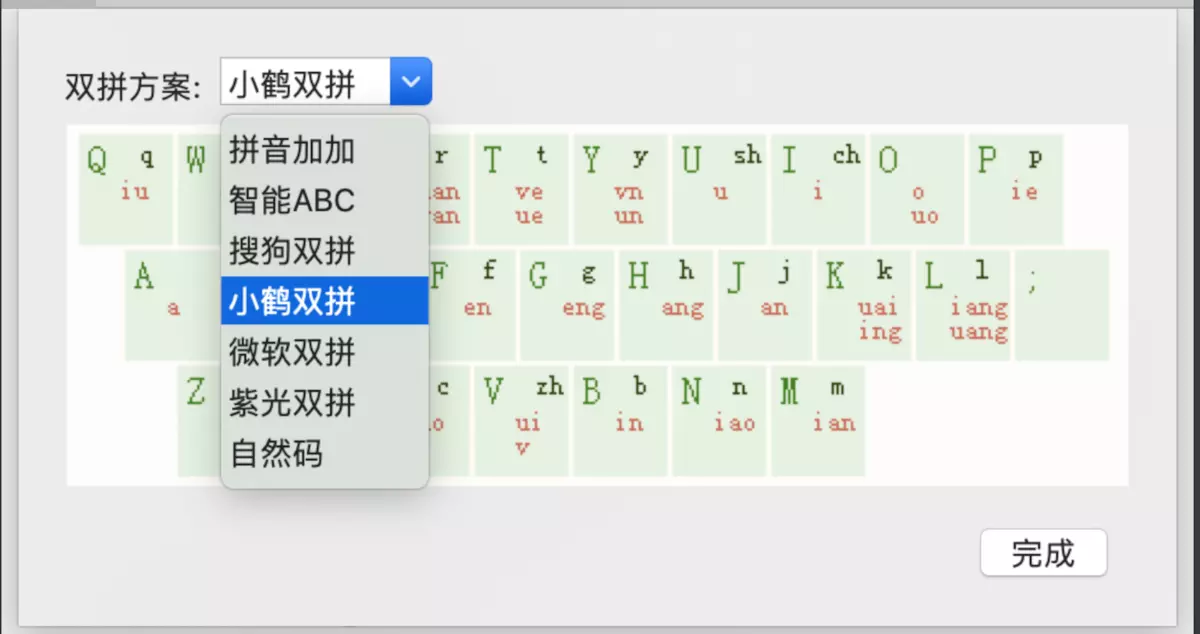Click the T key tile showing ve ue
1200x634 pixels.
point(521,189)
